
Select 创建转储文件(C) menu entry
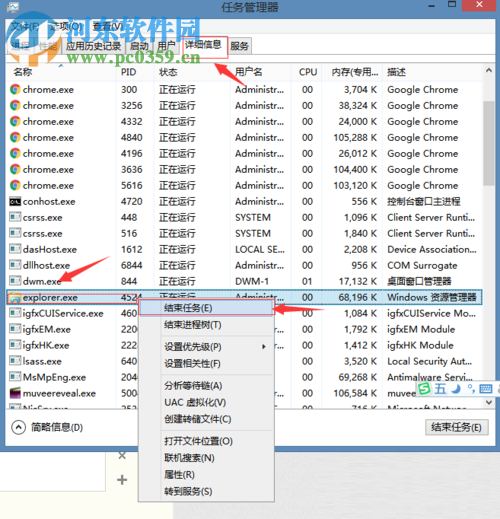[206, 419]
